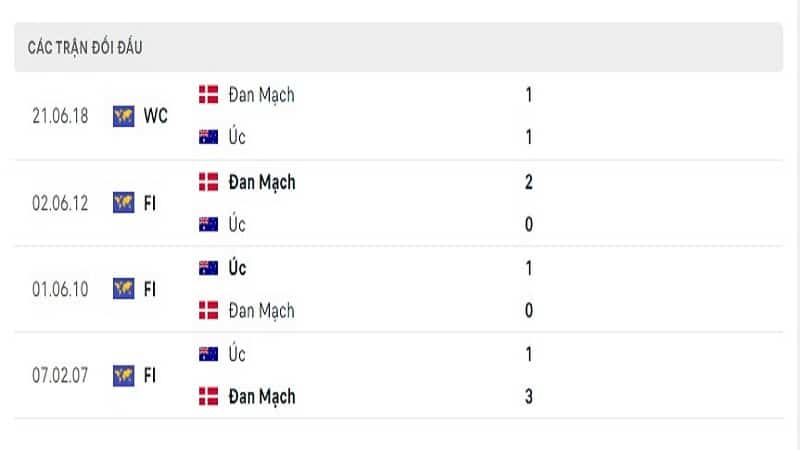800x450 pixels.
Task: Click the WC competition label
Action: [x=156, y=116]
